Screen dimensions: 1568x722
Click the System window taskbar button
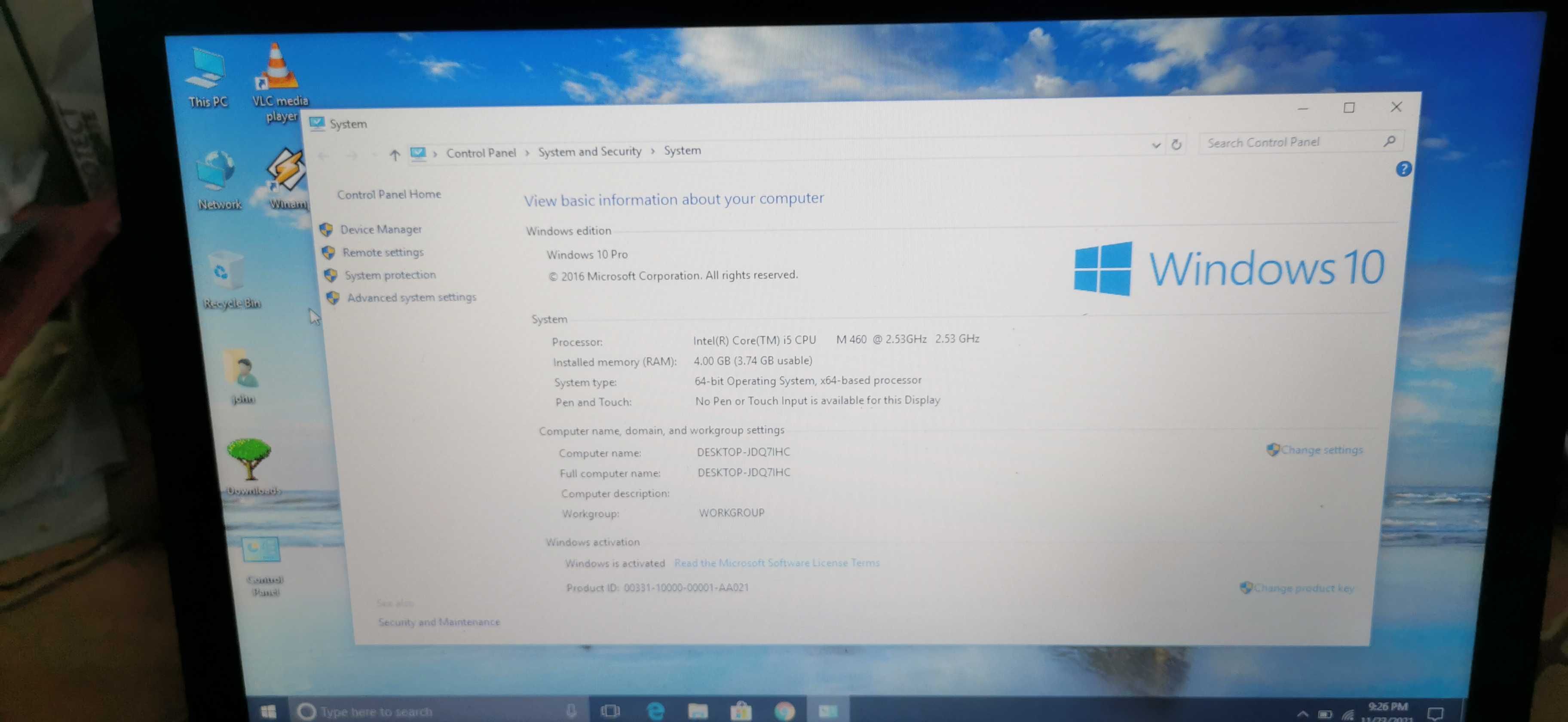tap(828, 710)
